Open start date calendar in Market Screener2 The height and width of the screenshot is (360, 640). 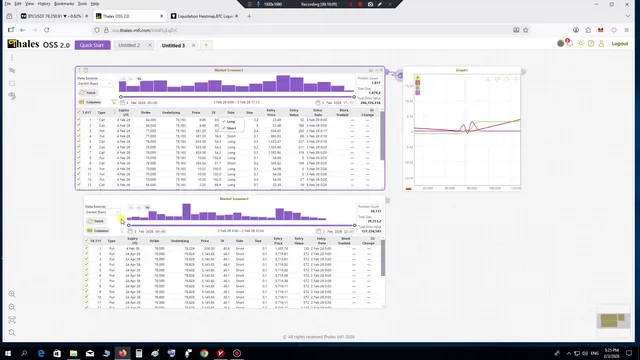point(130,231)
